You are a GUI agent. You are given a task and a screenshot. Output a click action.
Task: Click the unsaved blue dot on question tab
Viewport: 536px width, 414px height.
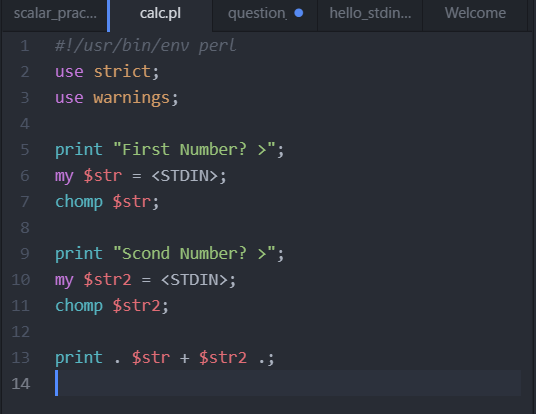299,13
